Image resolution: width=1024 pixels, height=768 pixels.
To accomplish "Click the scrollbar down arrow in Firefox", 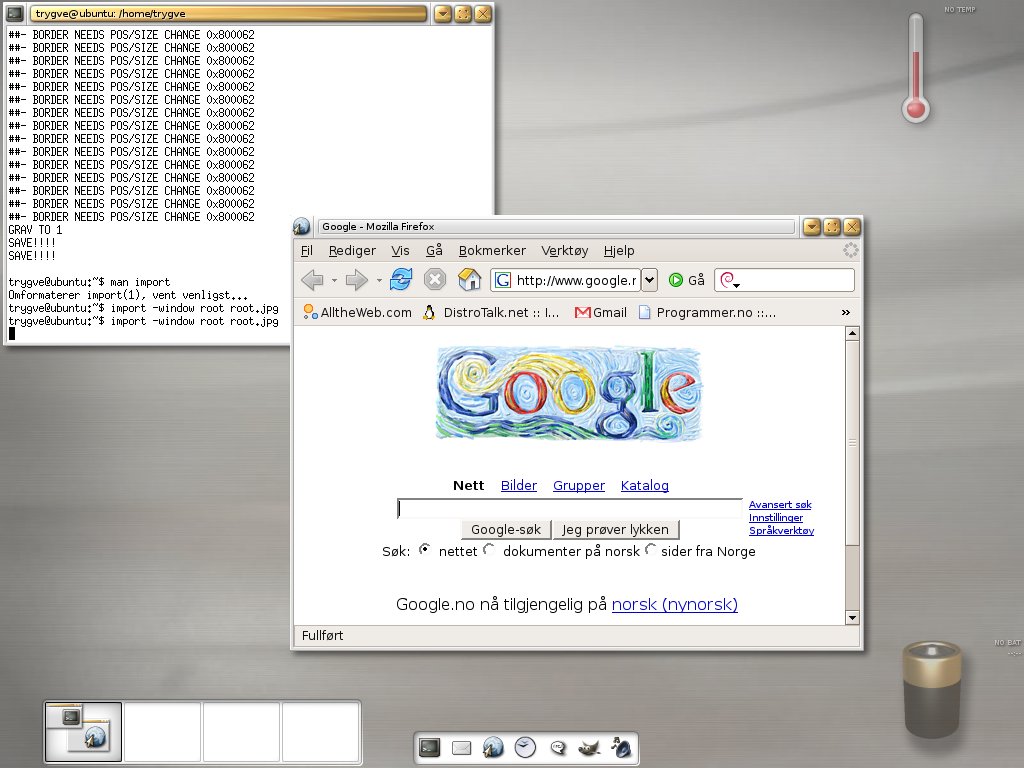I will point(852,617).
